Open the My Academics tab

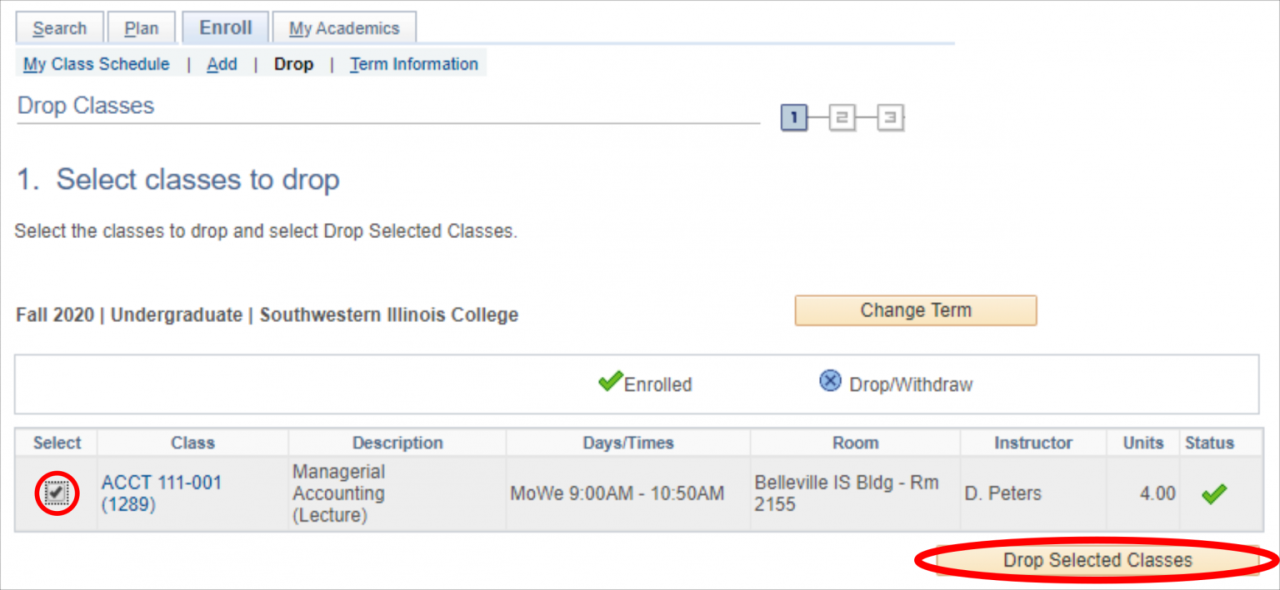pos(345,27)
